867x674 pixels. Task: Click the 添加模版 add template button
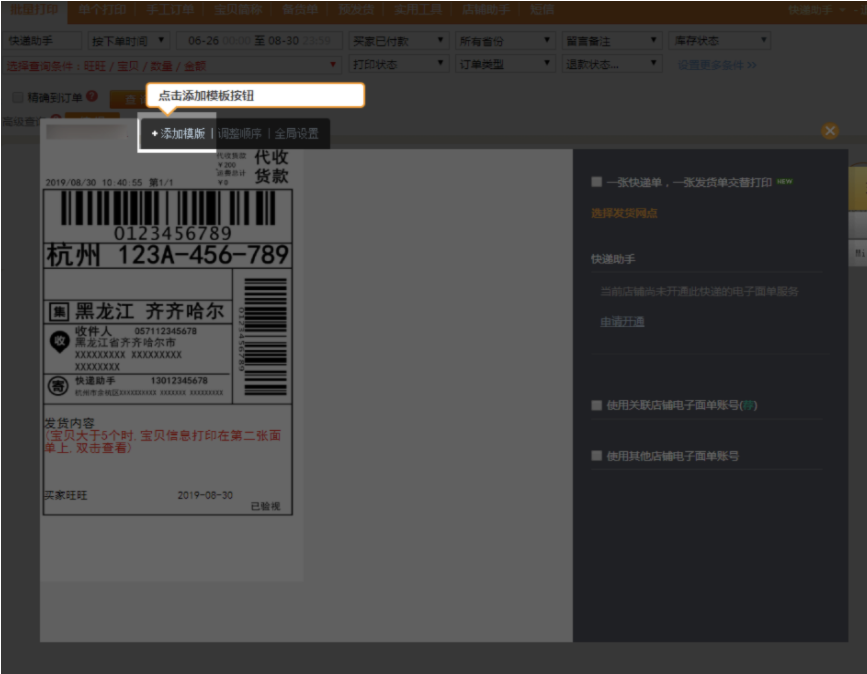pos(178,134)
